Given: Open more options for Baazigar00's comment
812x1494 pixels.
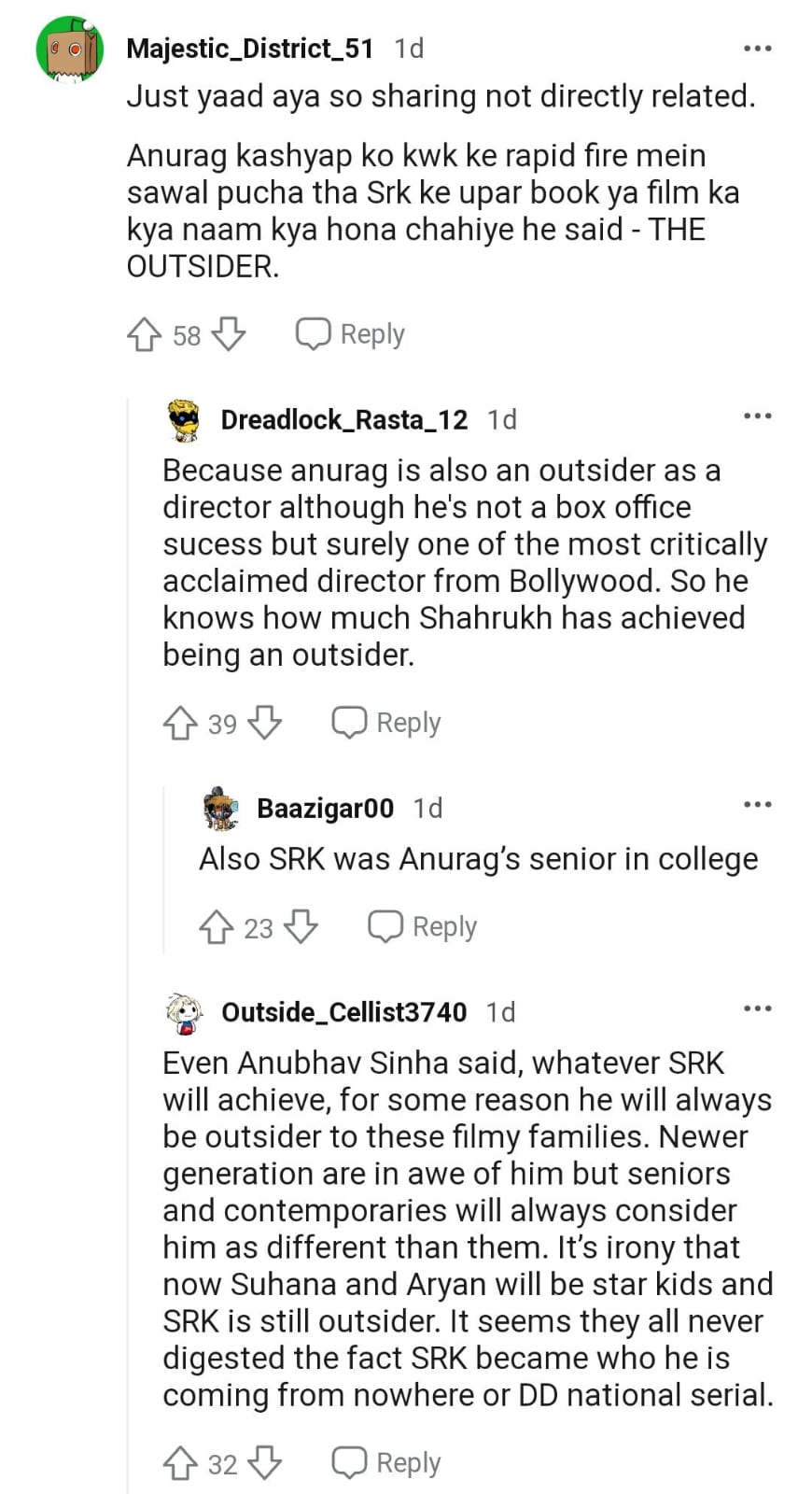Looking at the screenshot, I should (x=757, y=805).
